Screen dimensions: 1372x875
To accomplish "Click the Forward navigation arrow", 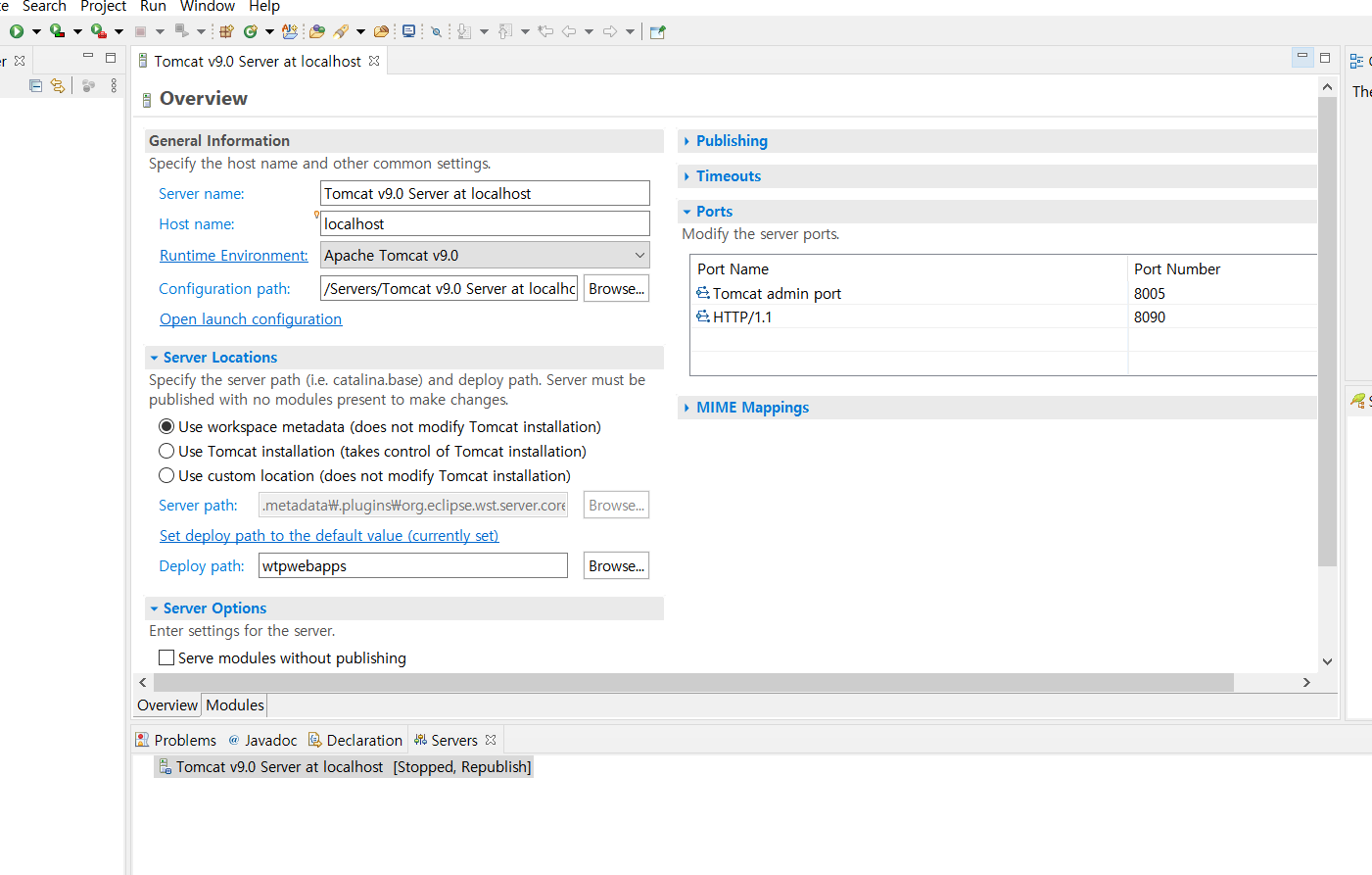I will pyautogui.click(x=610, y=31).
